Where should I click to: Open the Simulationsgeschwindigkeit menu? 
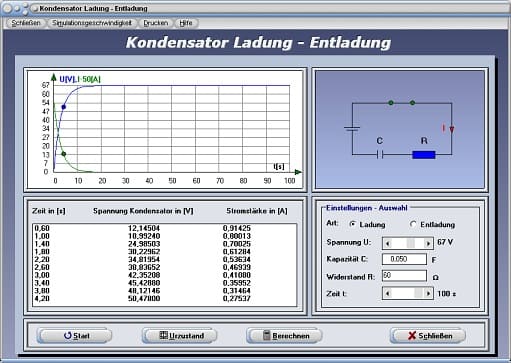[x=92, y=23]
